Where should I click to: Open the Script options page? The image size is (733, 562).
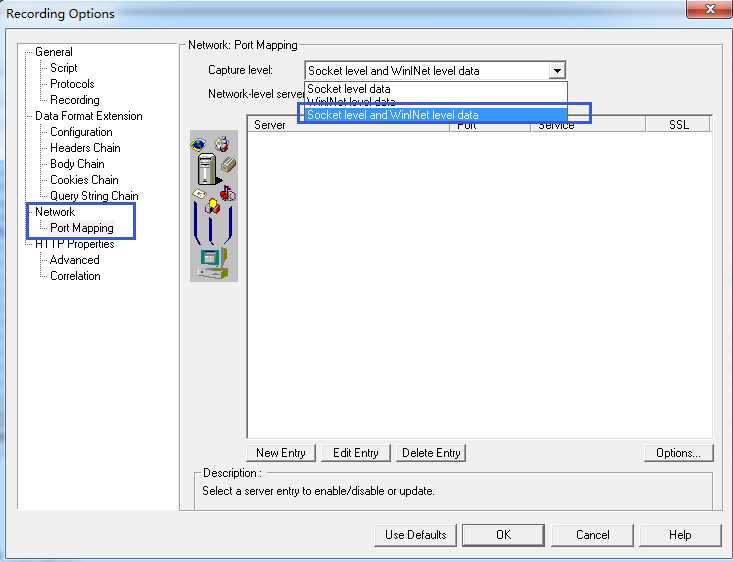coord(64,68)
